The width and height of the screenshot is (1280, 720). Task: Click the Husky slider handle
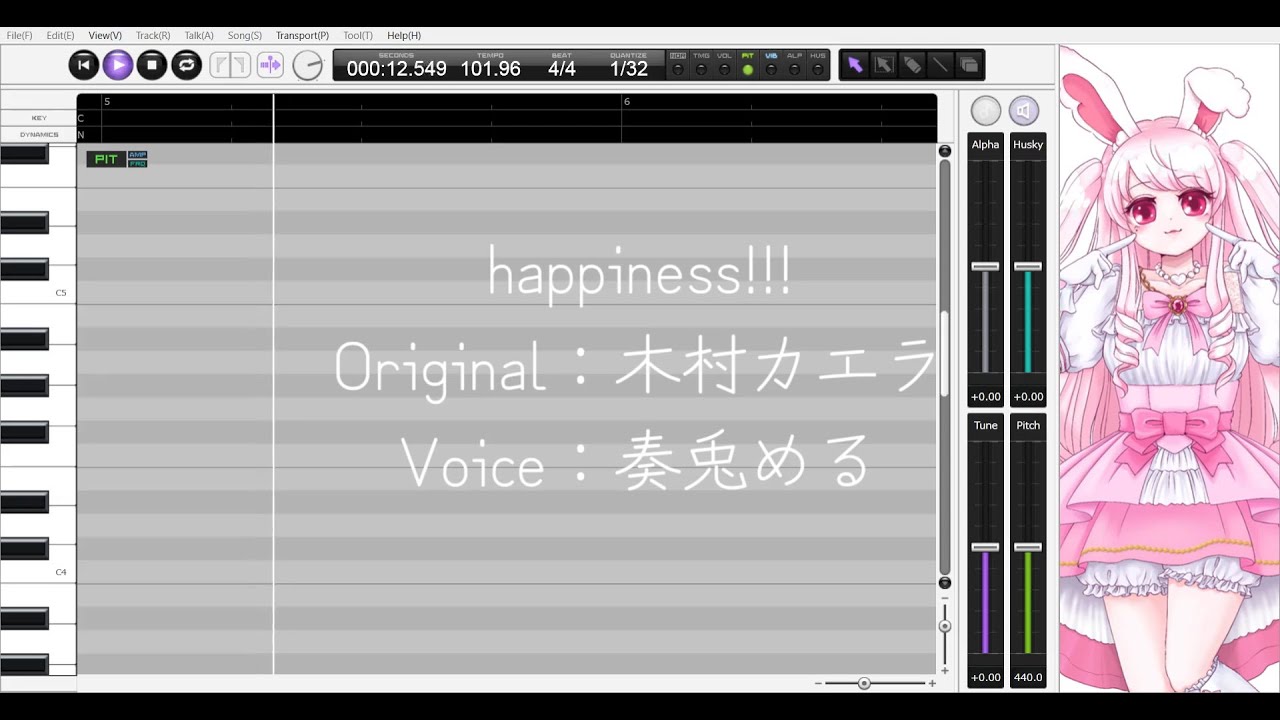point(1028,266)
